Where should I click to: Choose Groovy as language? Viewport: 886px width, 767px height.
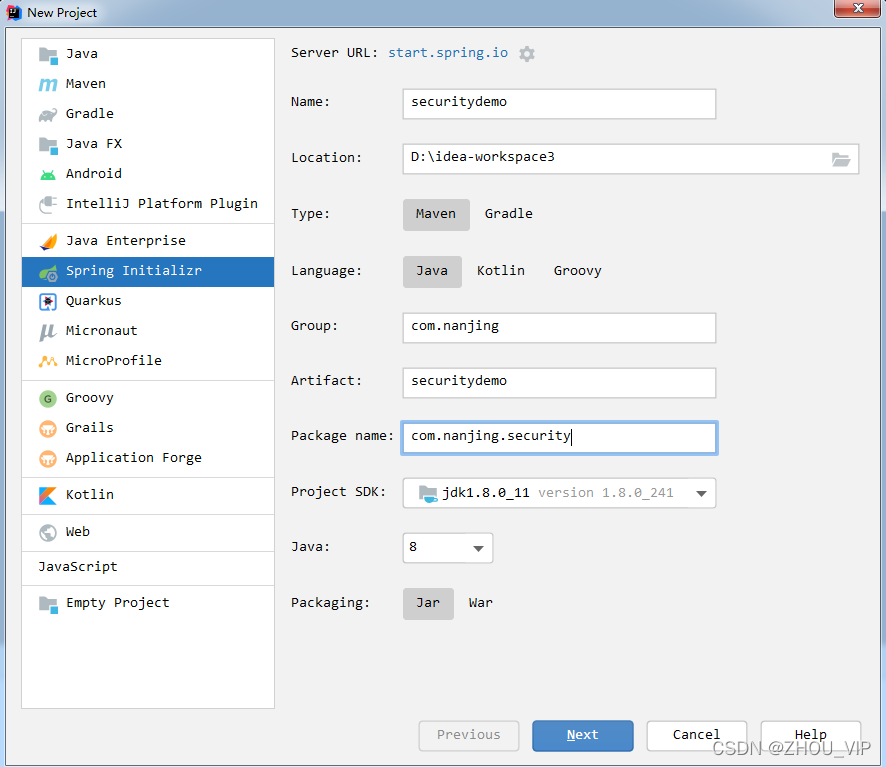pyautogui.click(x=577, y=271)
